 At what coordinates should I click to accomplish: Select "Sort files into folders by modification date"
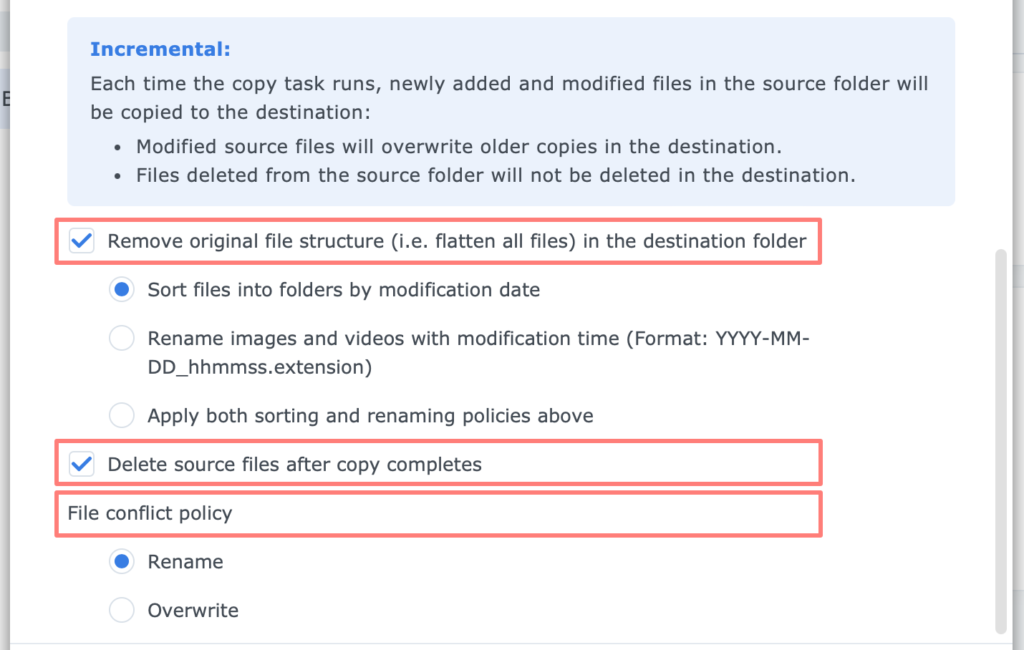coord(121,289)
